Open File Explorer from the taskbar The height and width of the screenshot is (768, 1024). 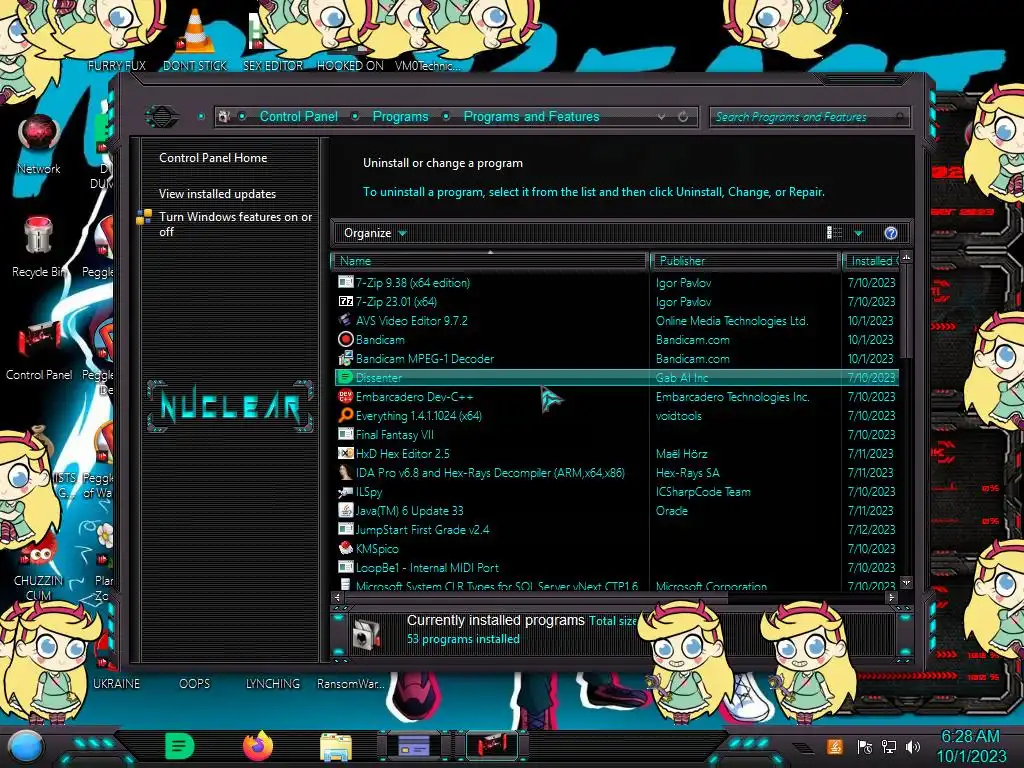pos(336,746)
